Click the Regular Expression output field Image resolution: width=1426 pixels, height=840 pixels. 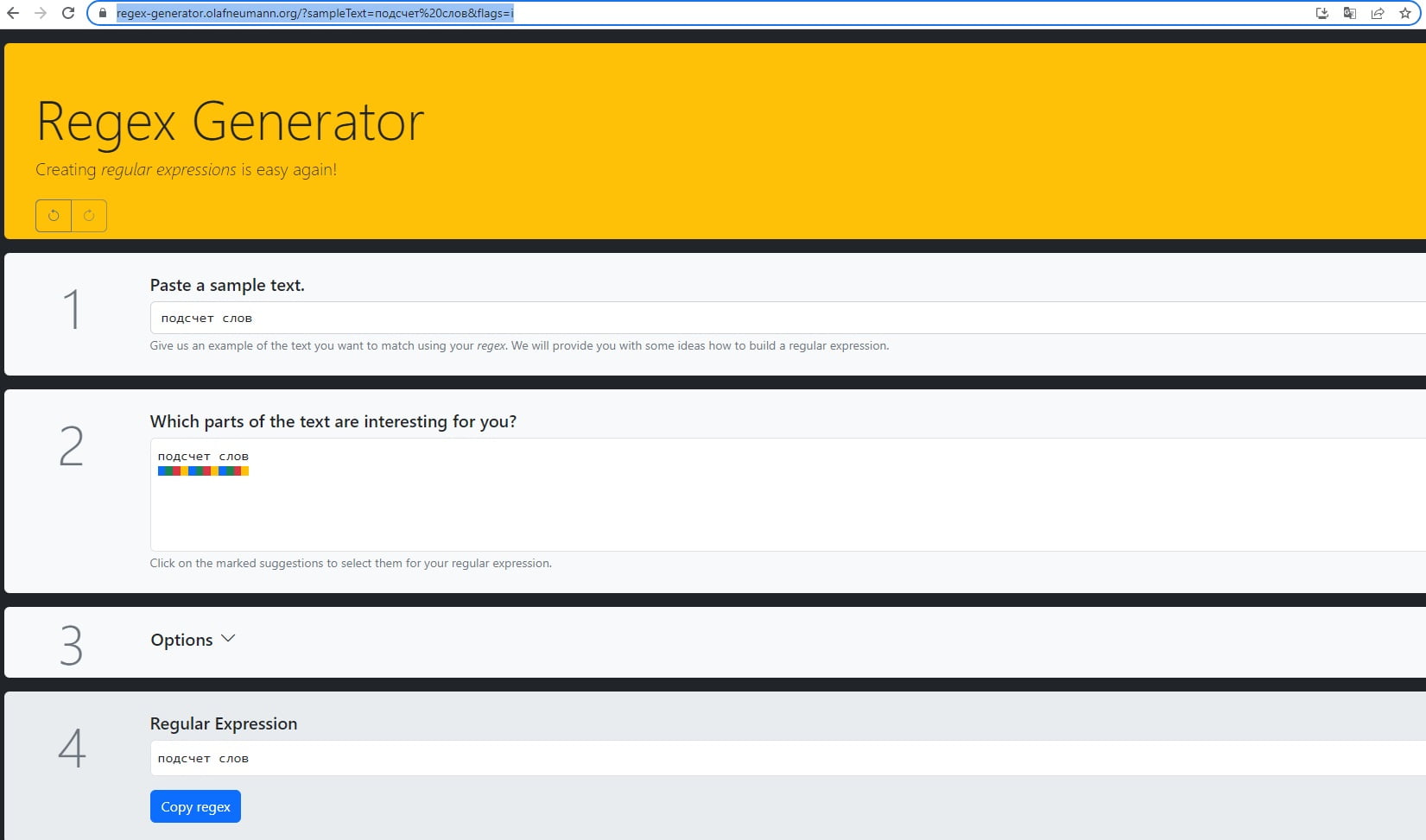788,758
